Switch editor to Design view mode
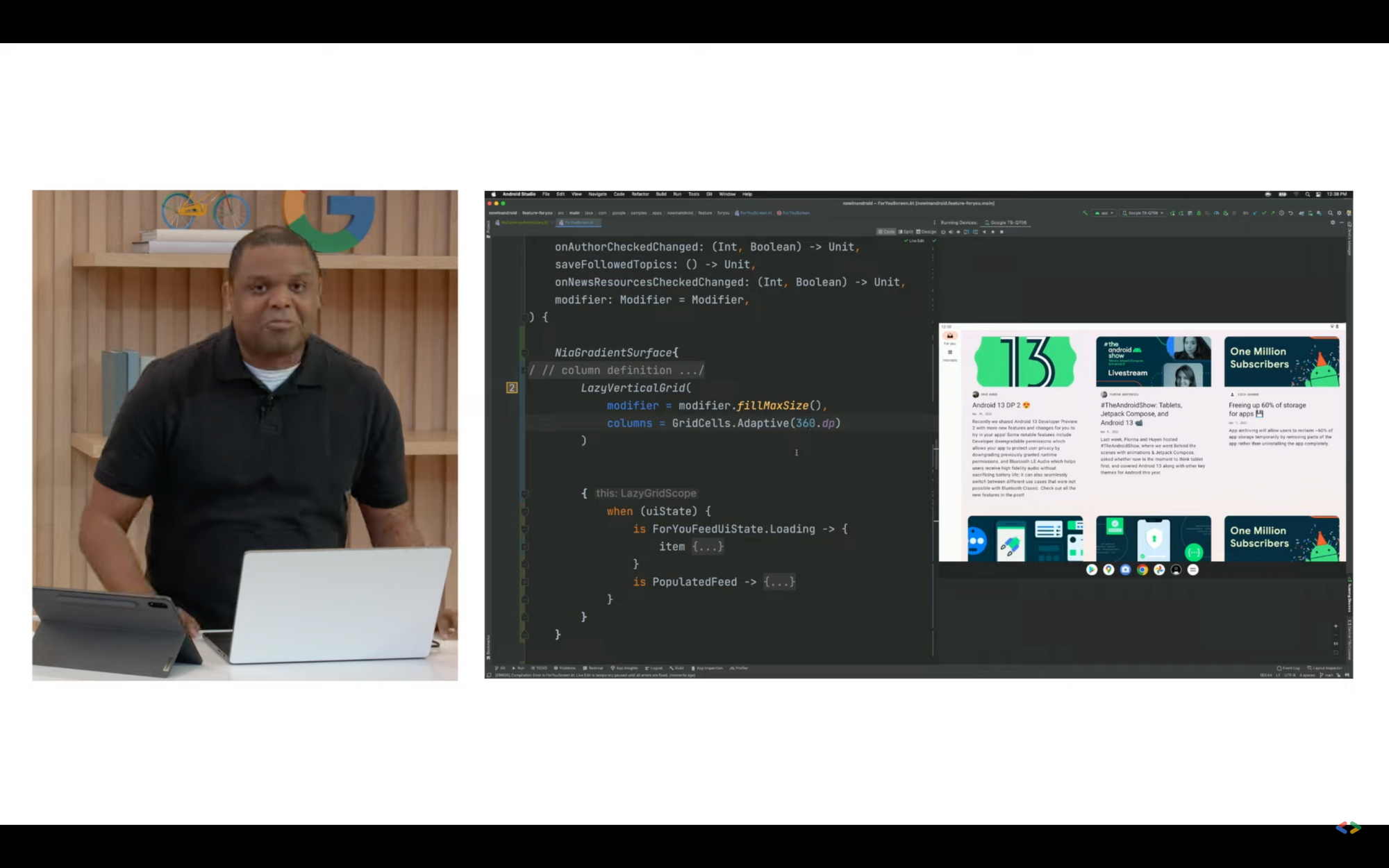Viewport: 1389px width, 868px height. pos(926,232)
